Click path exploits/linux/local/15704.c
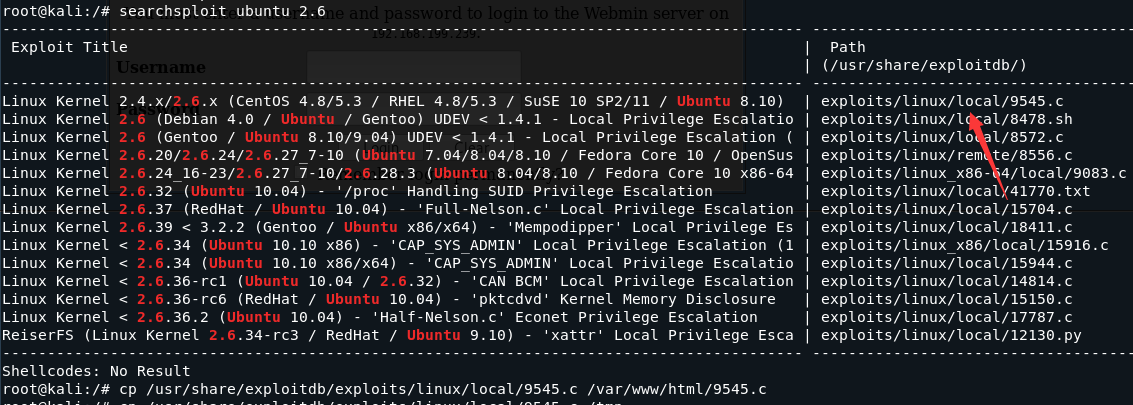The height and width of the screenshot is (405, 1133). pyautogui.click(x=947, y=210)
